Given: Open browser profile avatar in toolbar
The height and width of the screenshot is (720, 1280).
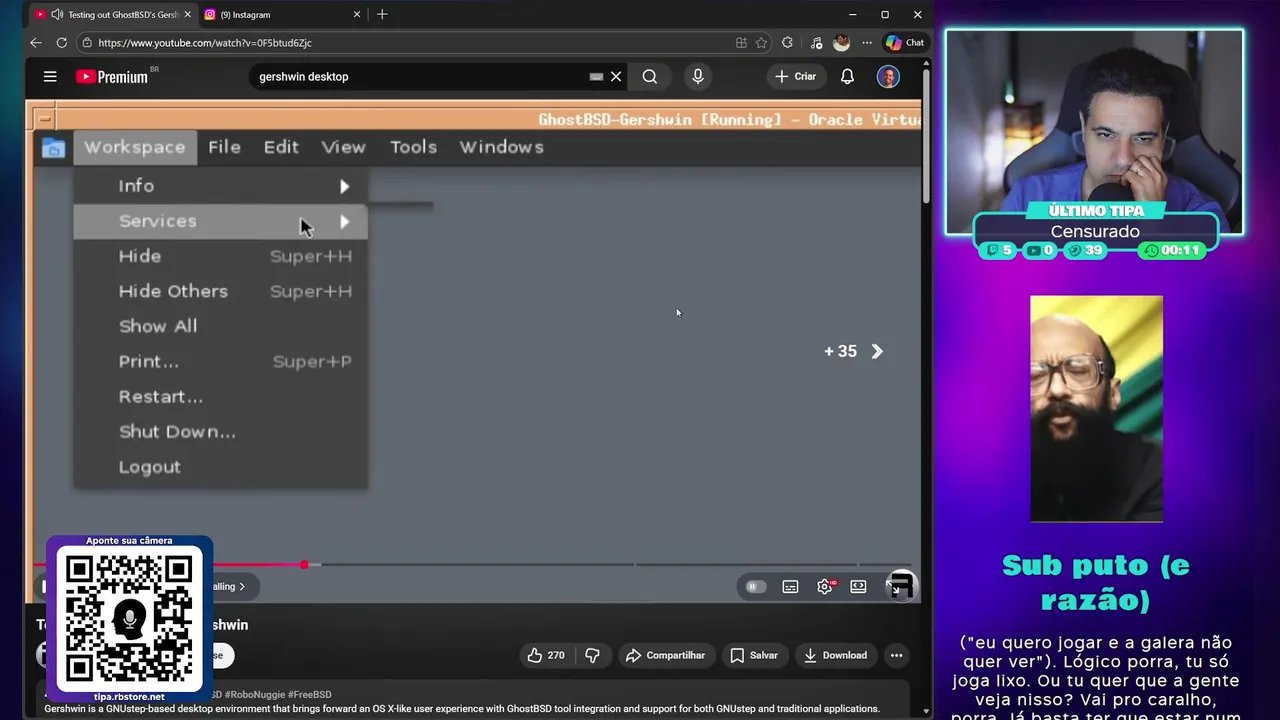Looking at the screenshot, I should click(x=842, y=43).
